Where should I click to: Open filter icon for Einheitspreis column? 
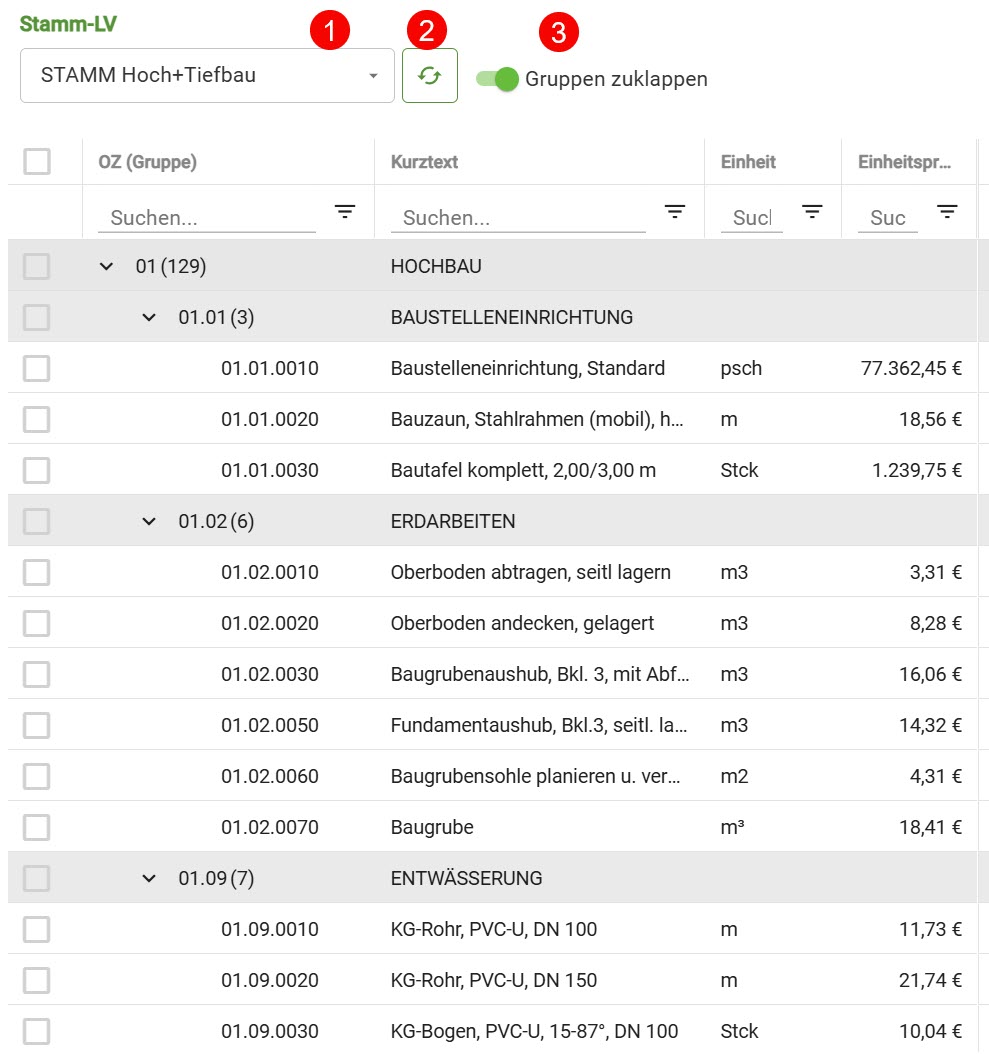pos(947,212)
